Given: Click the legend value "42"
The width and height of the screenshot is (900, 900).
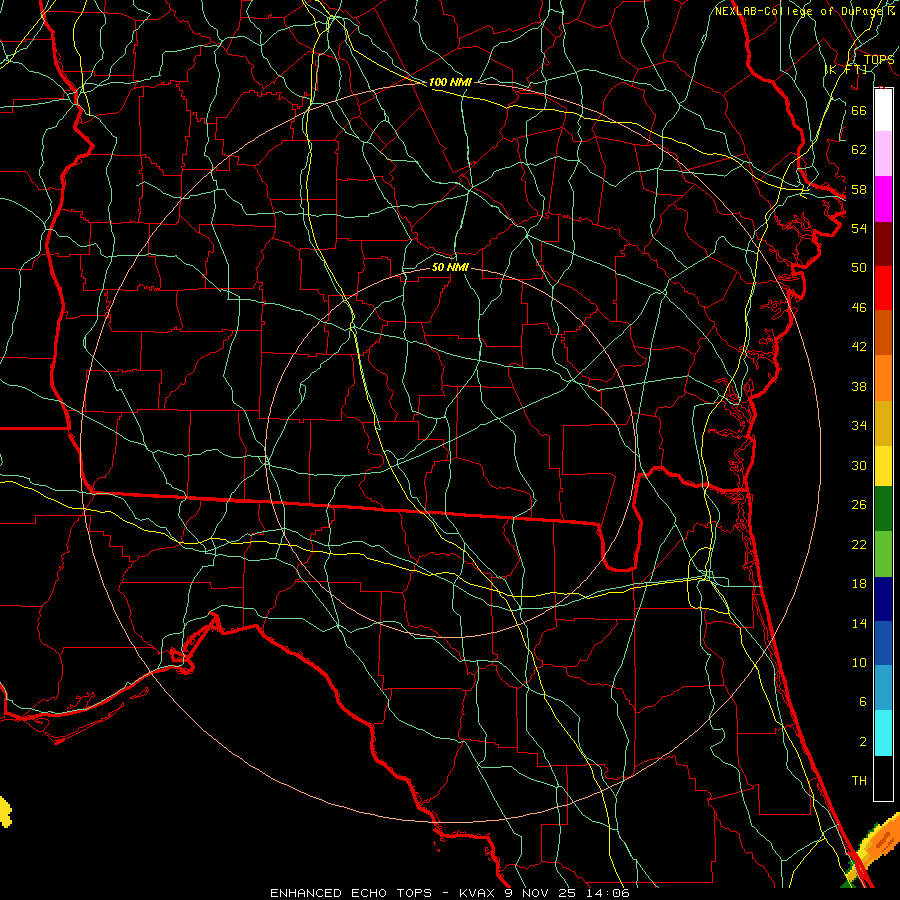Looking at the screenshot, I should [859, 347].
